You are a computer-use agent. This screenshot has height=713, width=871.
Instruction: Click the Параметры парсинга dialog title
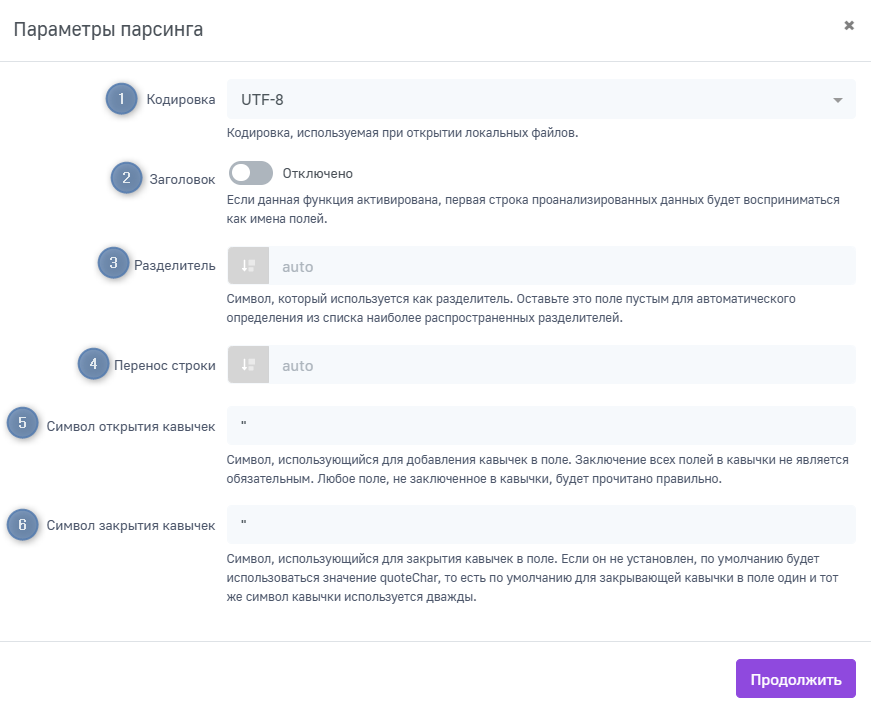(108, 29)
